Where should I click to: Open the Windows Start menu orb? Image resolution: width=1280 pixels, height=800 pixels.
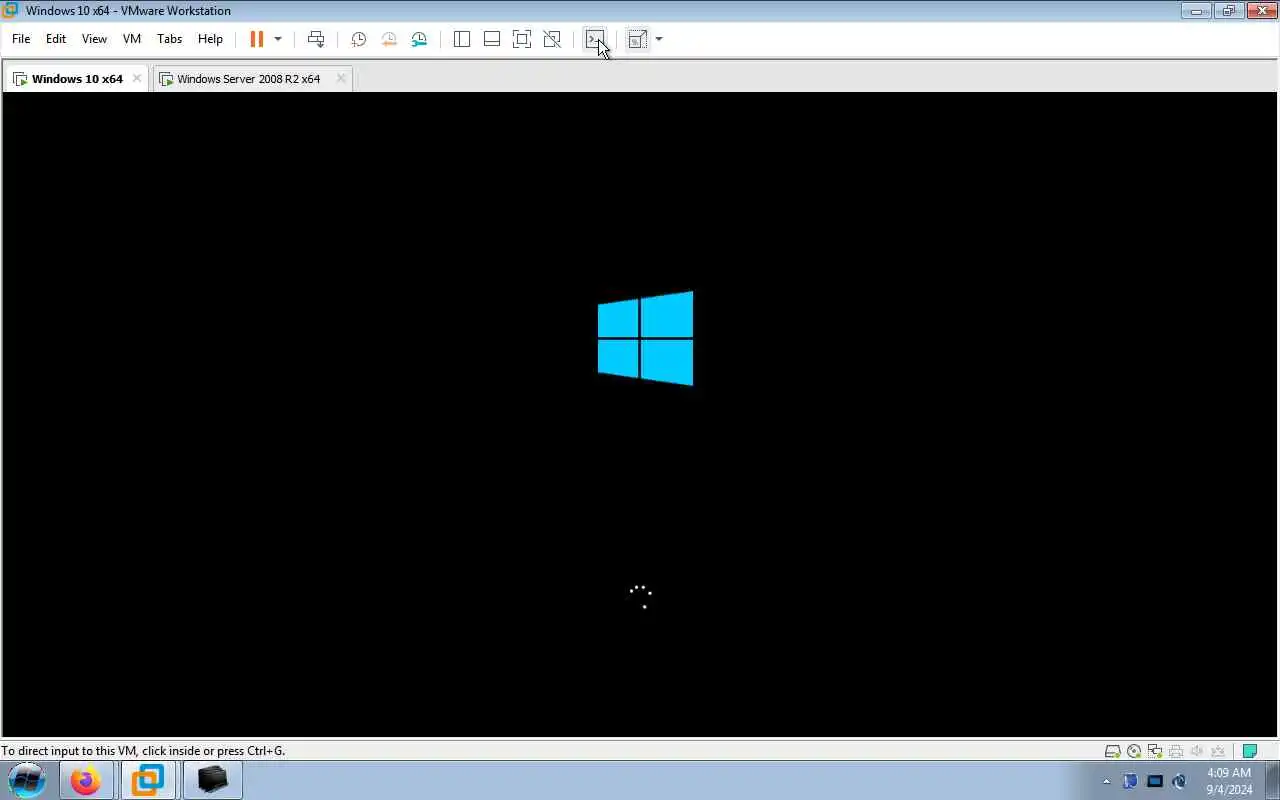point(27,780)
